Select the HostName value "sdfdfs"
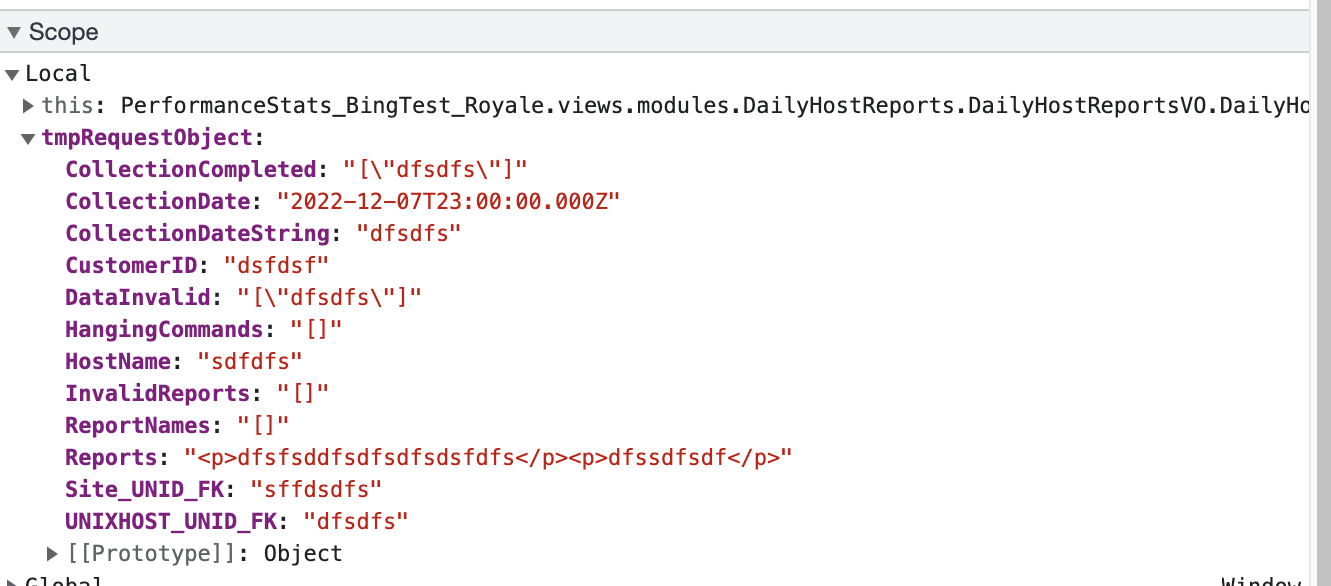Viewport: 1331px width, 586px height. pyautogui.click(x=267, y=361)
